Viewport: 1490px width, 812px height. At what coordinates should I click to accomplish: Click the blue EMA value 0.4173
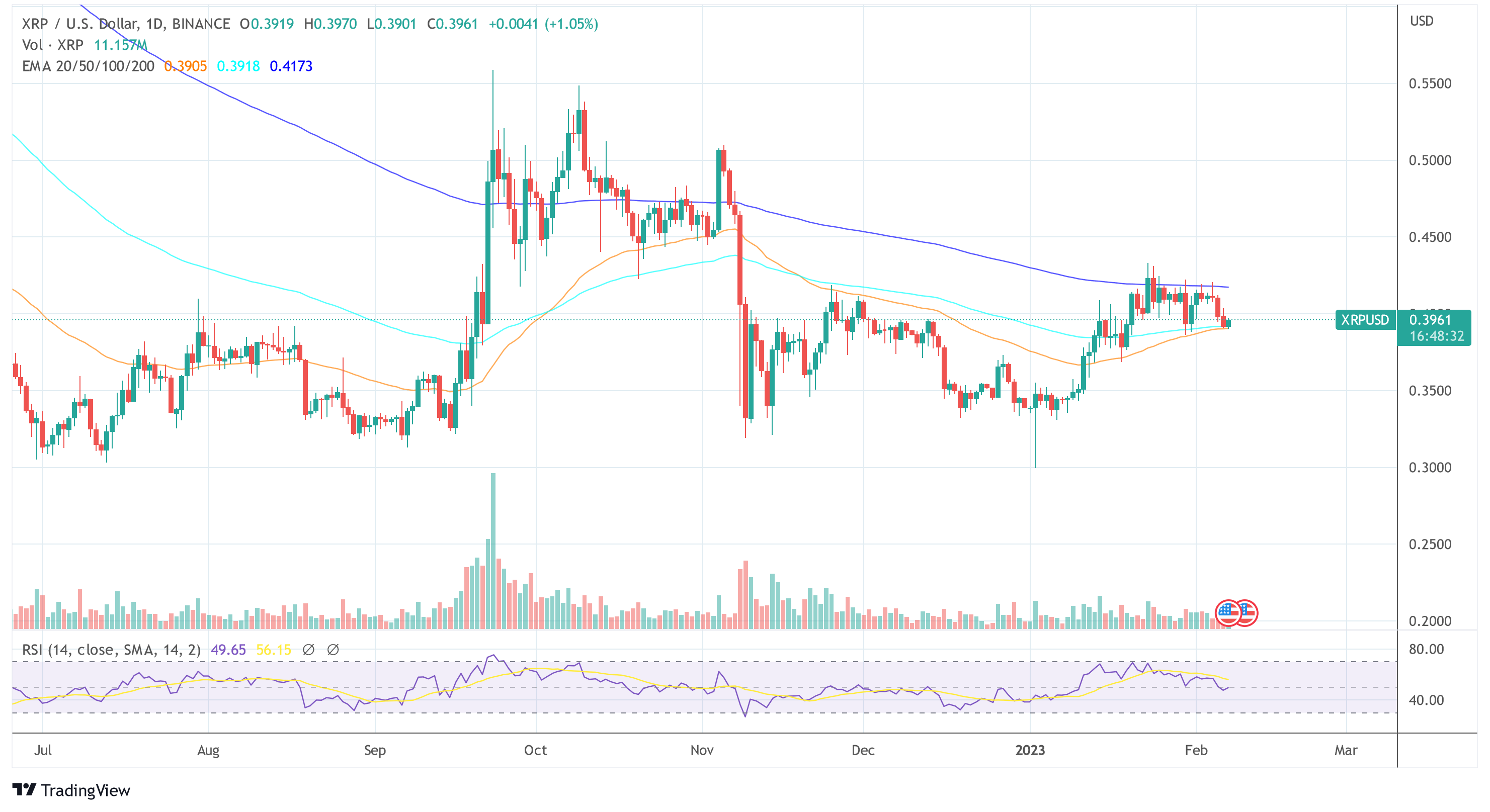291,66
